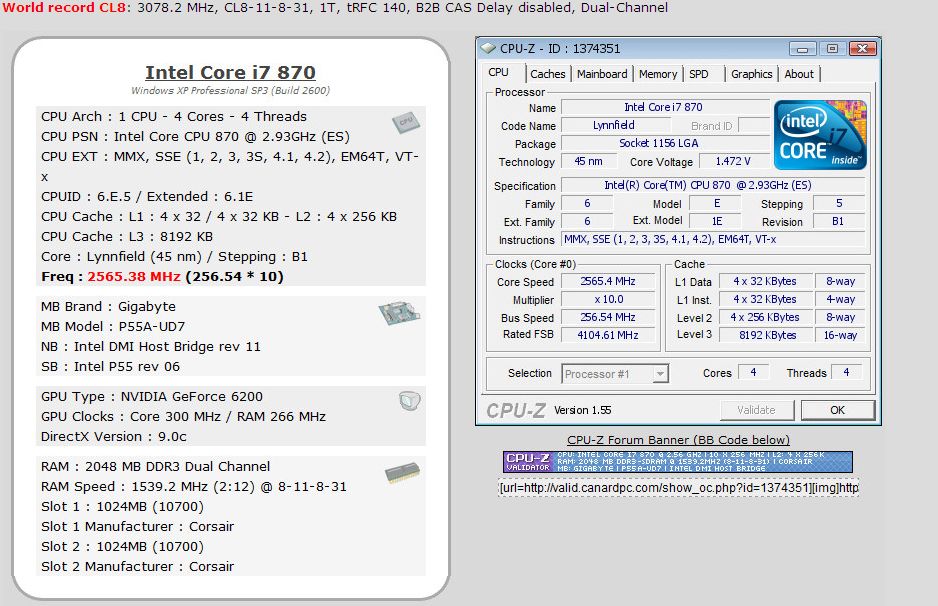Screen dimensions: 938x606
Task: Click the L1 Data associativity 8-way value
Action: point(840,281)
